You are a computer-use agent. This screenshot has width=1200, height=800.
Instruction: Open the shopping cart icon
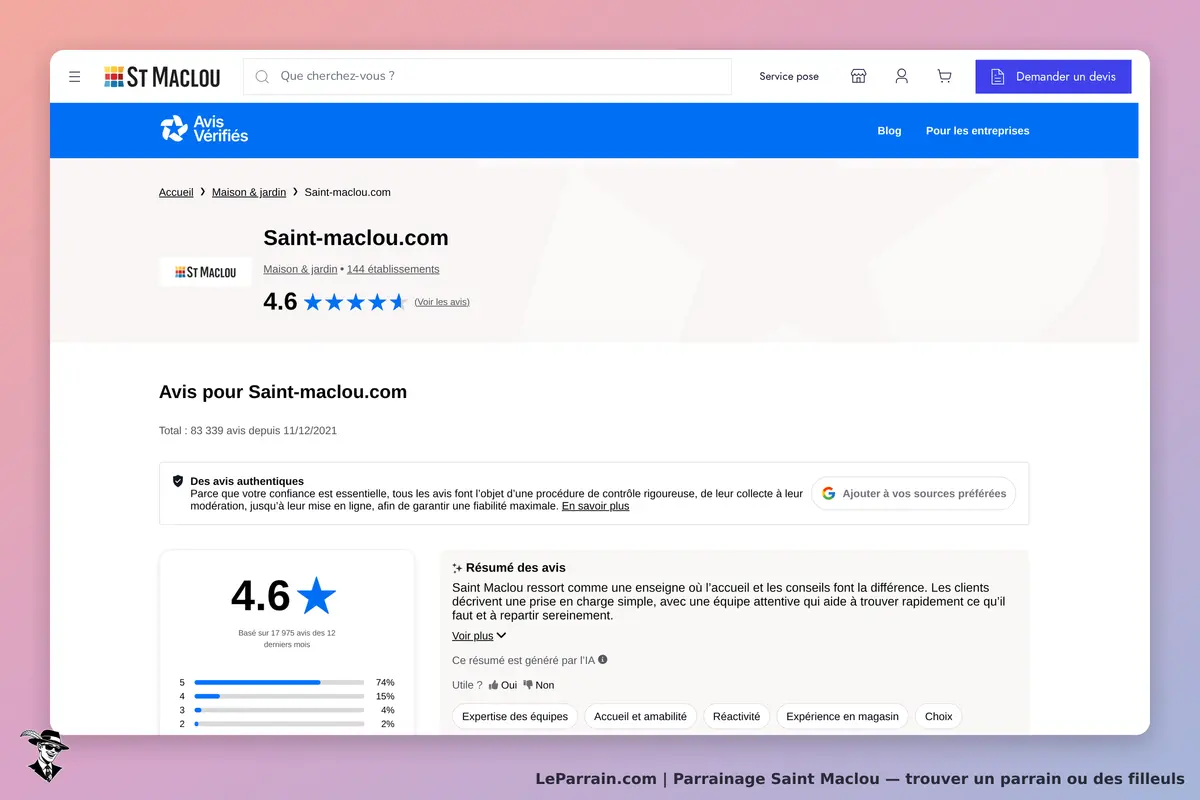tap(944, 76)
